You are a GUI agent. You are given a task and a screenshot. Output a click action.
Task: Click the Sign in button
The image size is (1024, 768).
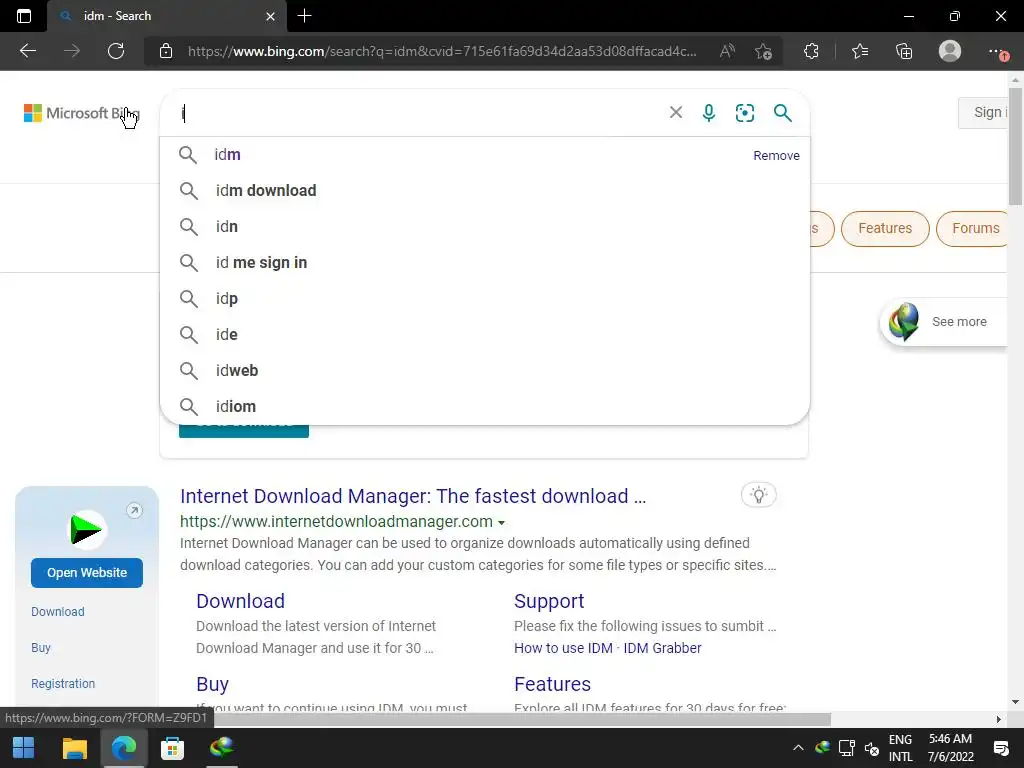click(x=984, y=112)
